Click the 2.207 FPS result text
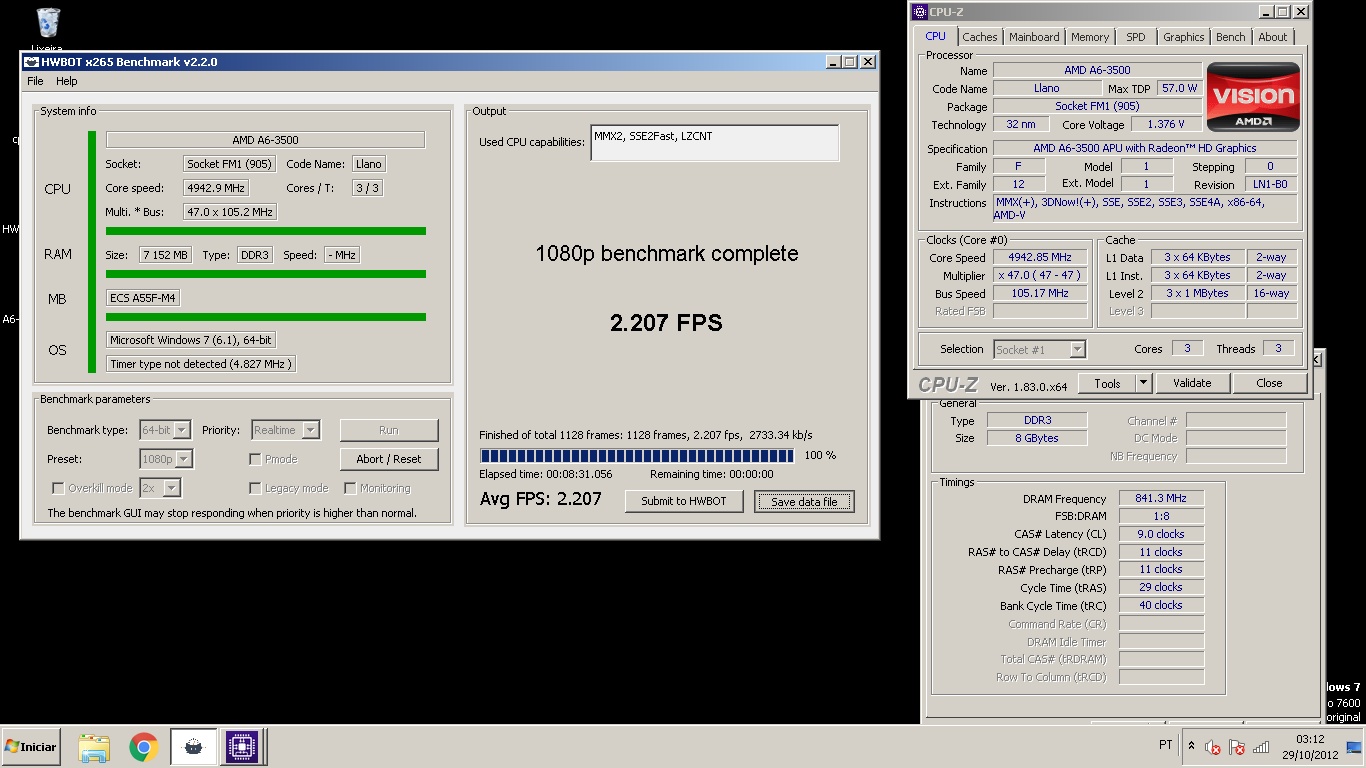 click(666, 323)
